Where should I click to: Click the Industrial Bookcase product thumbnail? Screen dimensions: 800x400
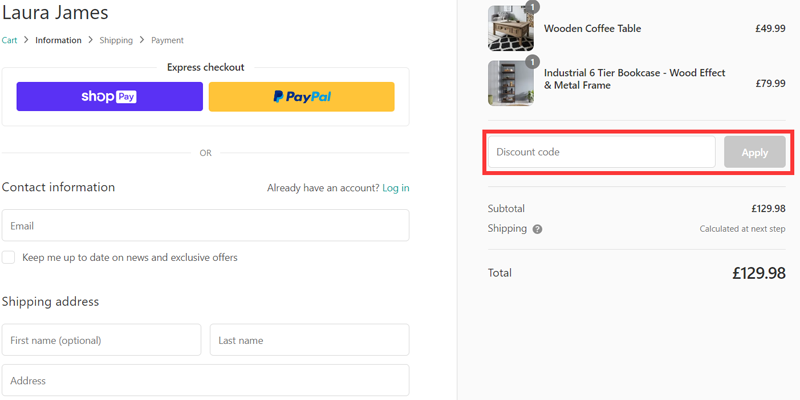tap(511, 83)
